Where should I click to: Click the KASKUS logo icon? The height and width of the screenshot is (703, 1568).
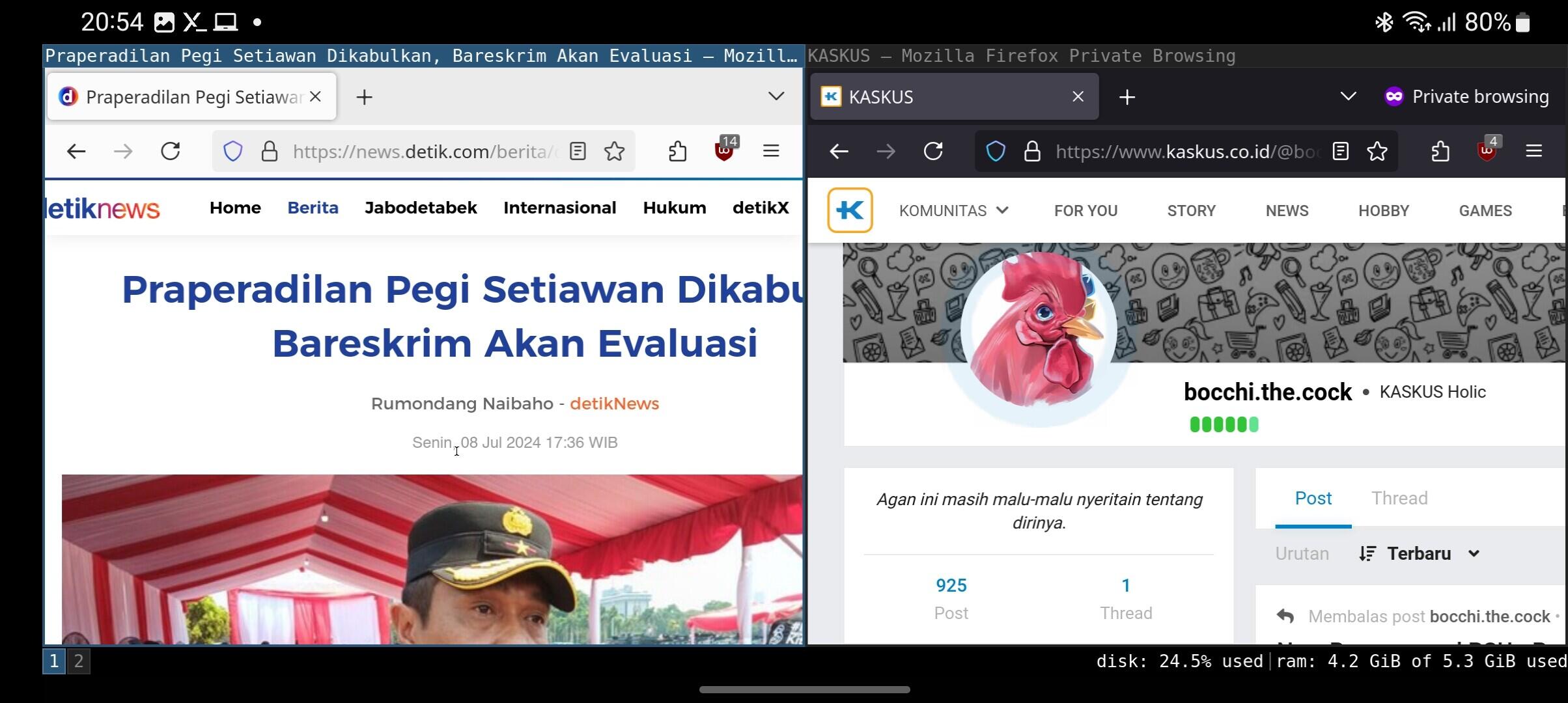(850, 210)
